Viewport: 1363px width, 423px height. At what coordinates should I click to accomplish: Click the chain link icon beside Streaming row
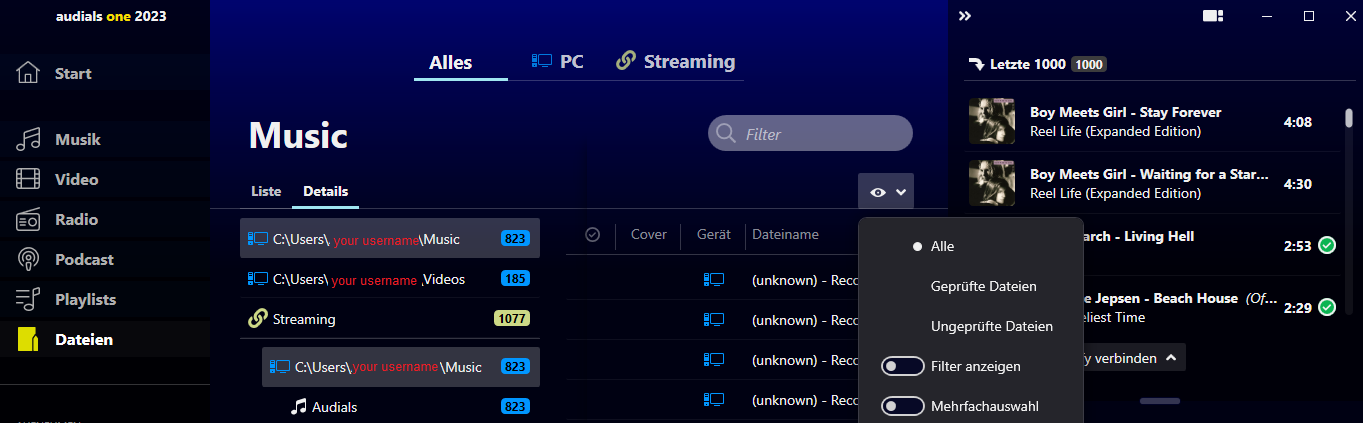tap(257, 319)
